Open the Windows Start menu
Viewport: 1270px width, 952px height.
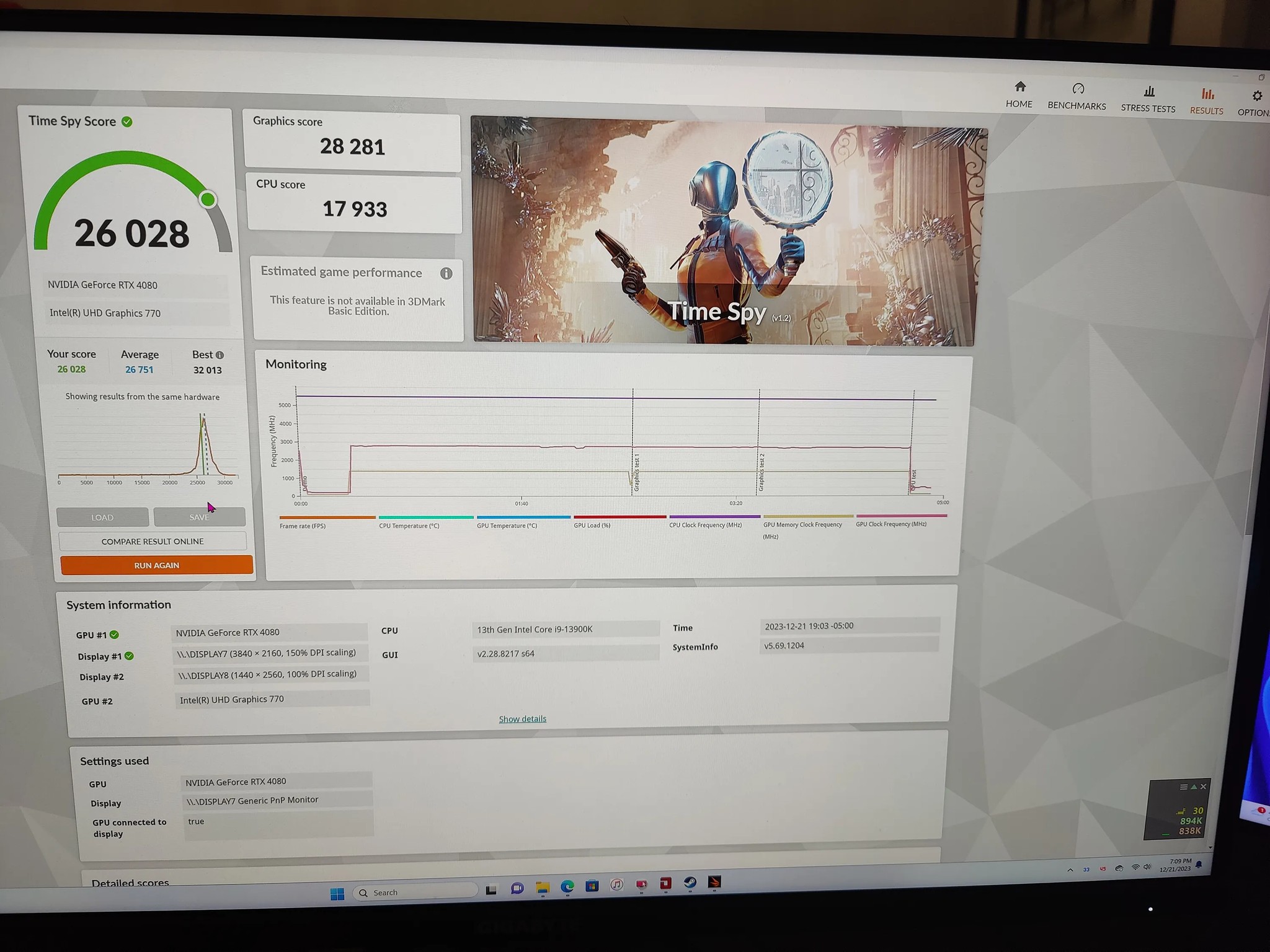337,893
